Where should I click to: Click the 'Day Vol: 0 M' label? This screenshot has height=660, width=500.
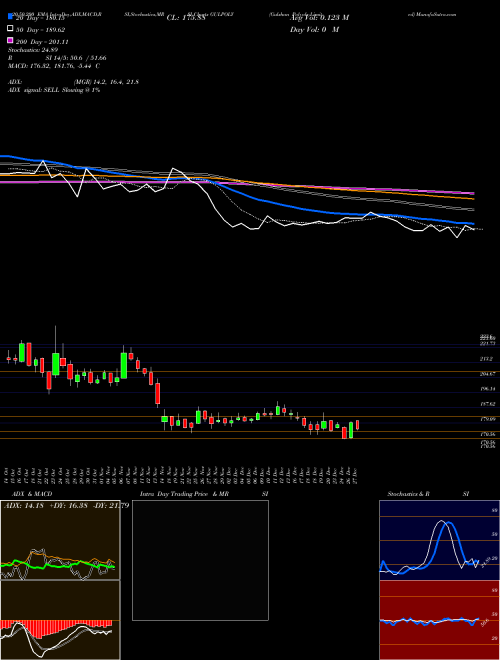[314, 30]
